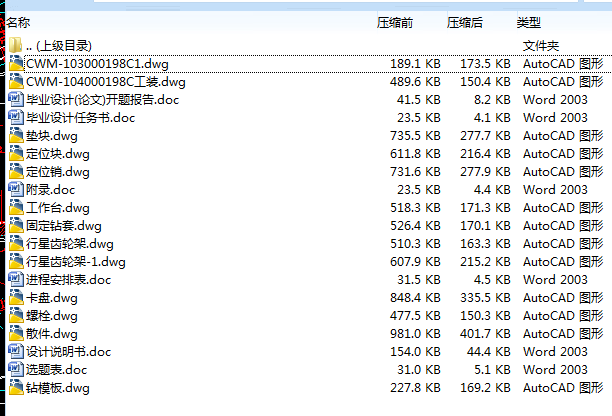The image size is (612, 416).
Task: Click compressed size 277.9 KB of 定位销.dwg
Action: click(x=485, y=172)
